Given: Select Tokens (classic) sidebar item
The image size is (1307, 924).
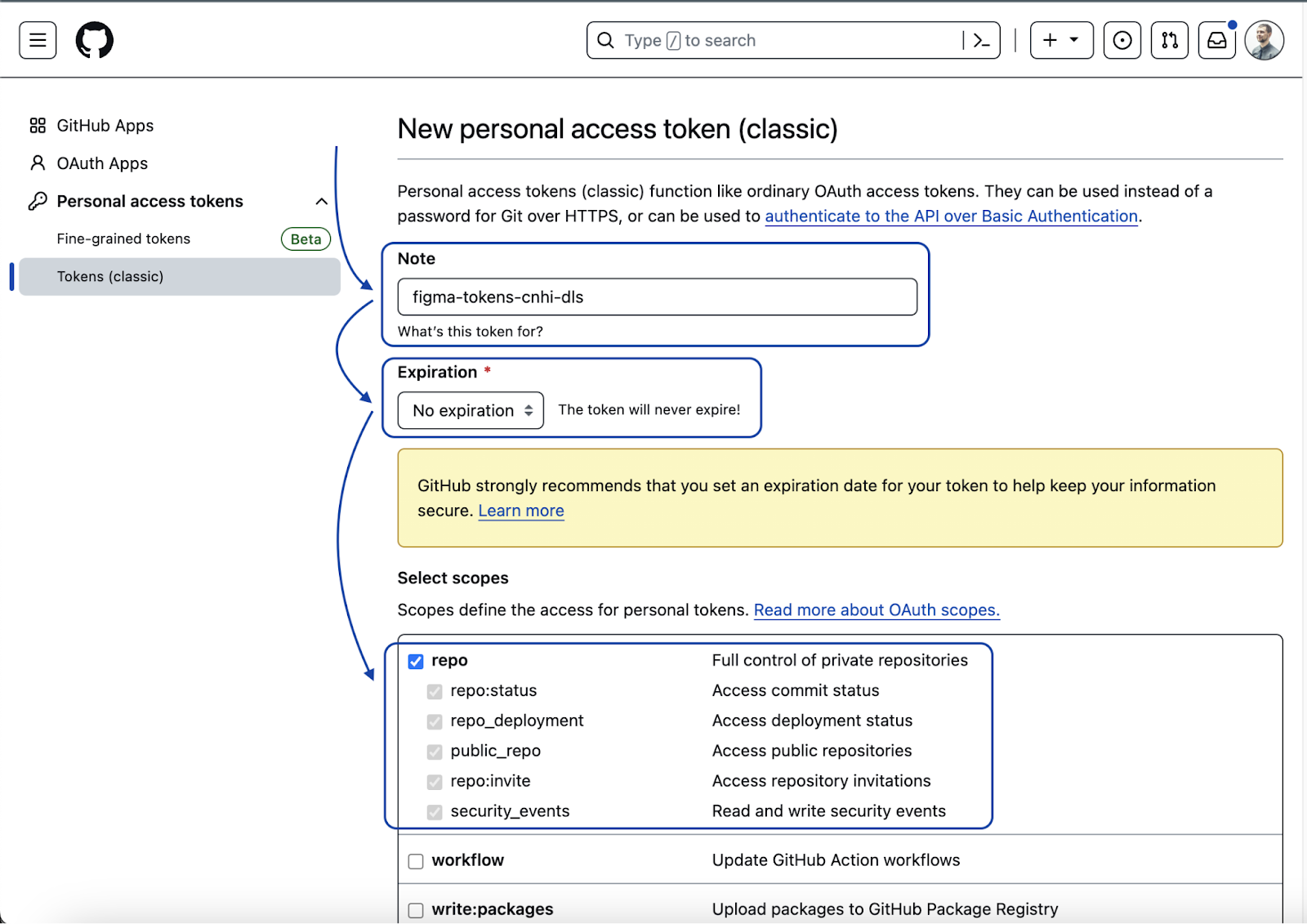Looking at the screenshot, I should click(180, 276).
